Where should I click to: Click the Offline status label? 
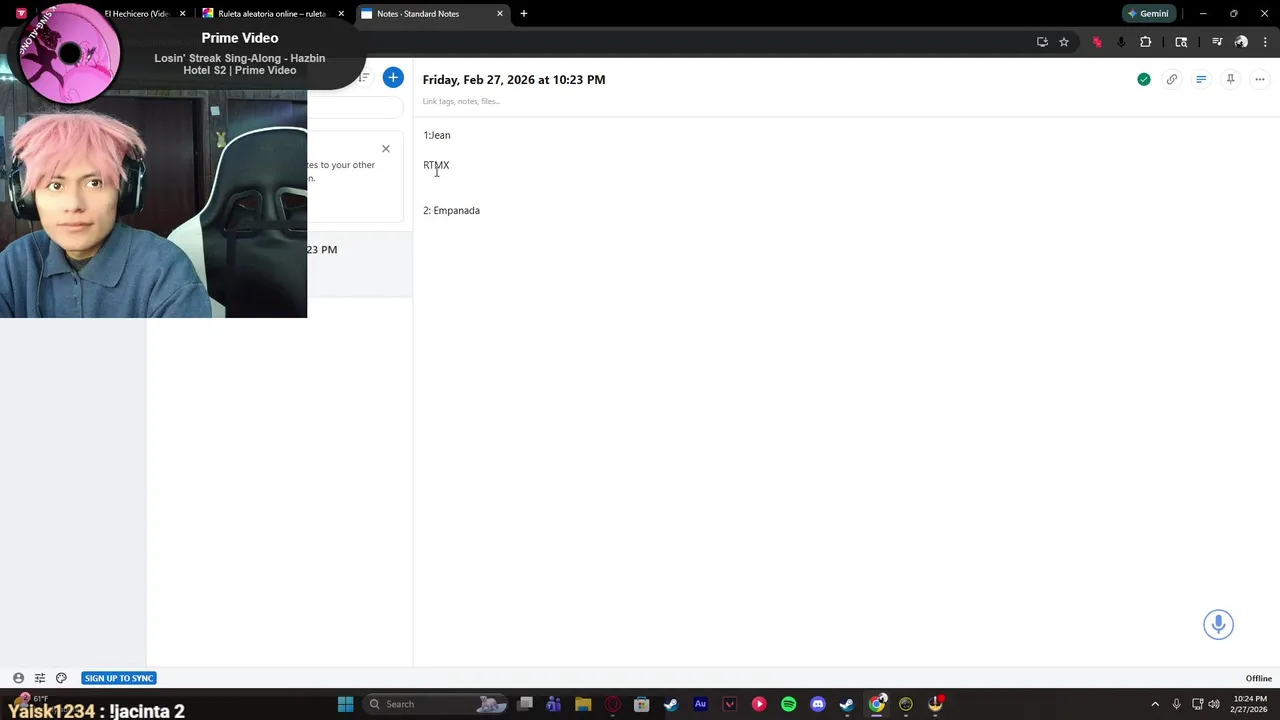(1258, 678)
